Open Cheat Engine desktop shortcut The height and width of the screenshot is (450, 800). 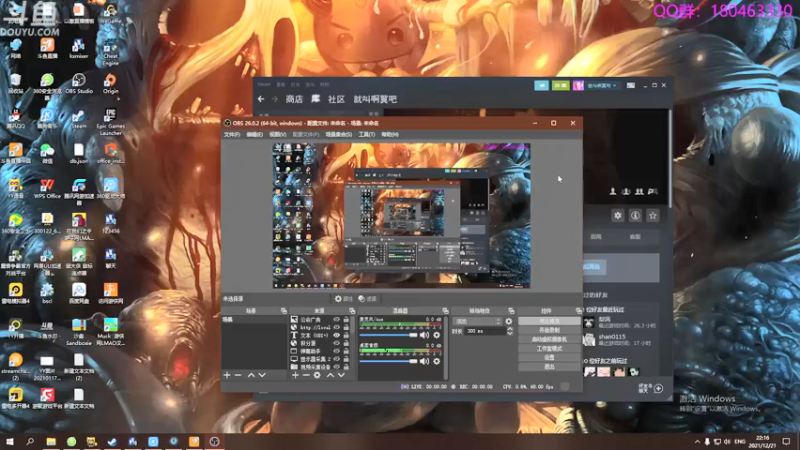pyautogui.click(x=110, y=54)
